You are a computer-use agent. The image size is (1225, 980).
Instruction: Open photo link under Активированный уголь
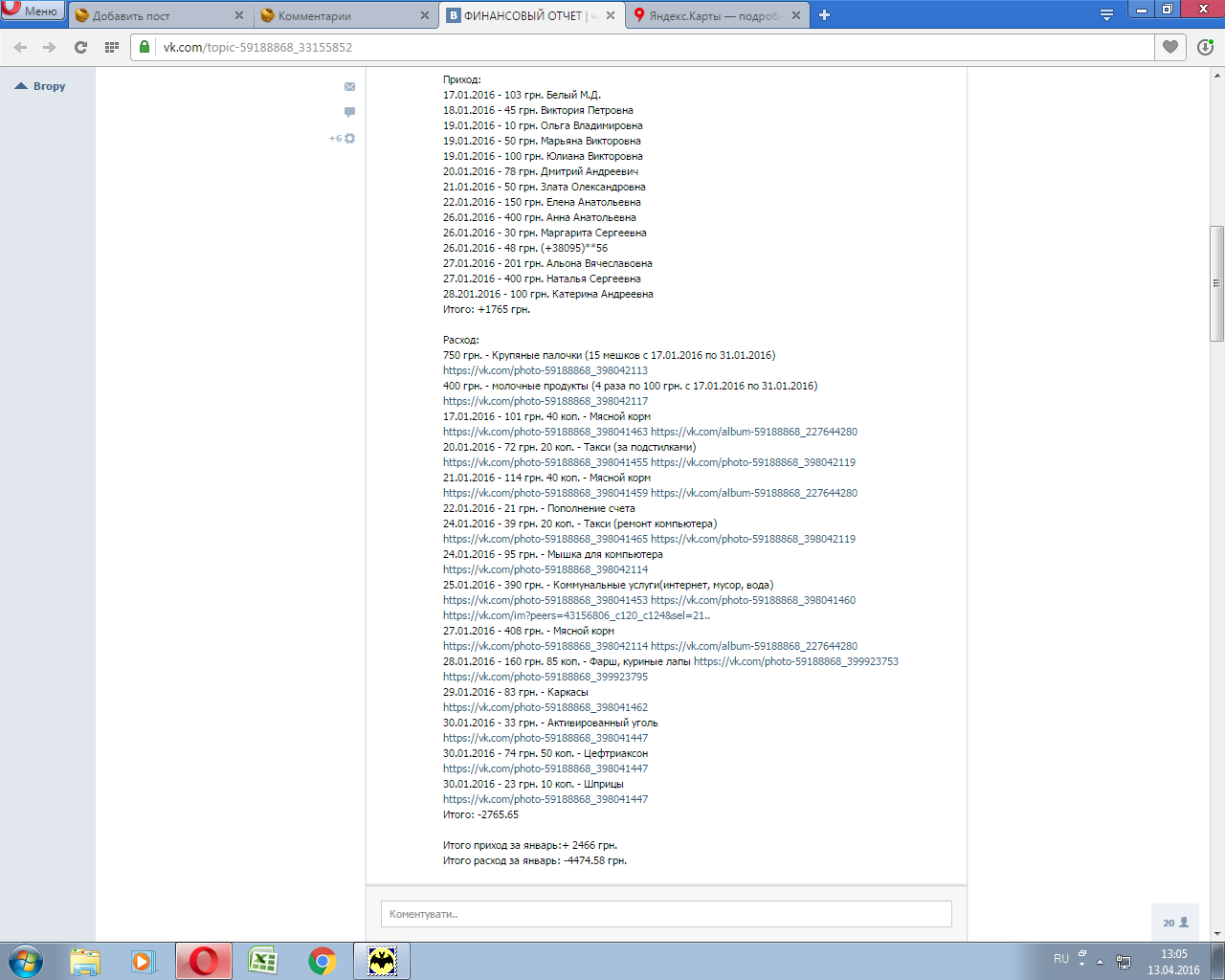pos(546,738)
